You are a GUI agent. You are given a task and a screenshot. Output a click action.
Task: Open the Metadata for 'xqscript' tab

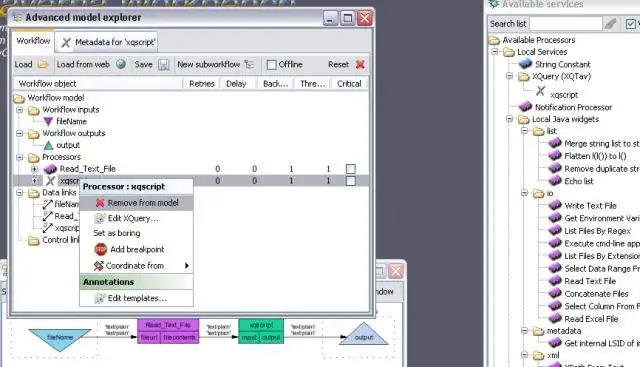[x=107, y=42]
